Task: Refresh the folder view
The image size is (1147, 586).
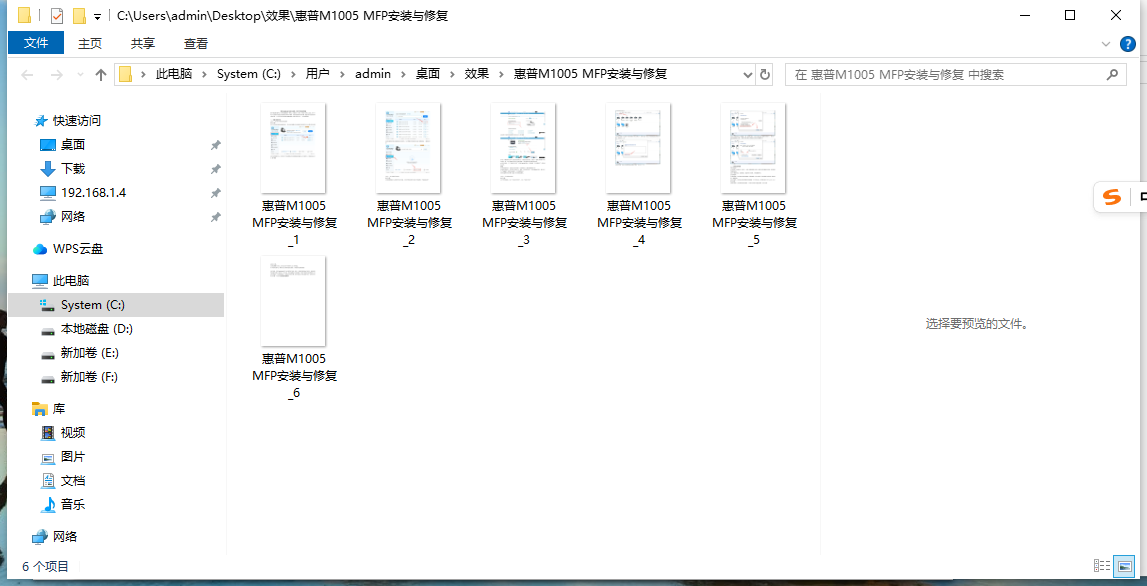Action: pos(765,74)
